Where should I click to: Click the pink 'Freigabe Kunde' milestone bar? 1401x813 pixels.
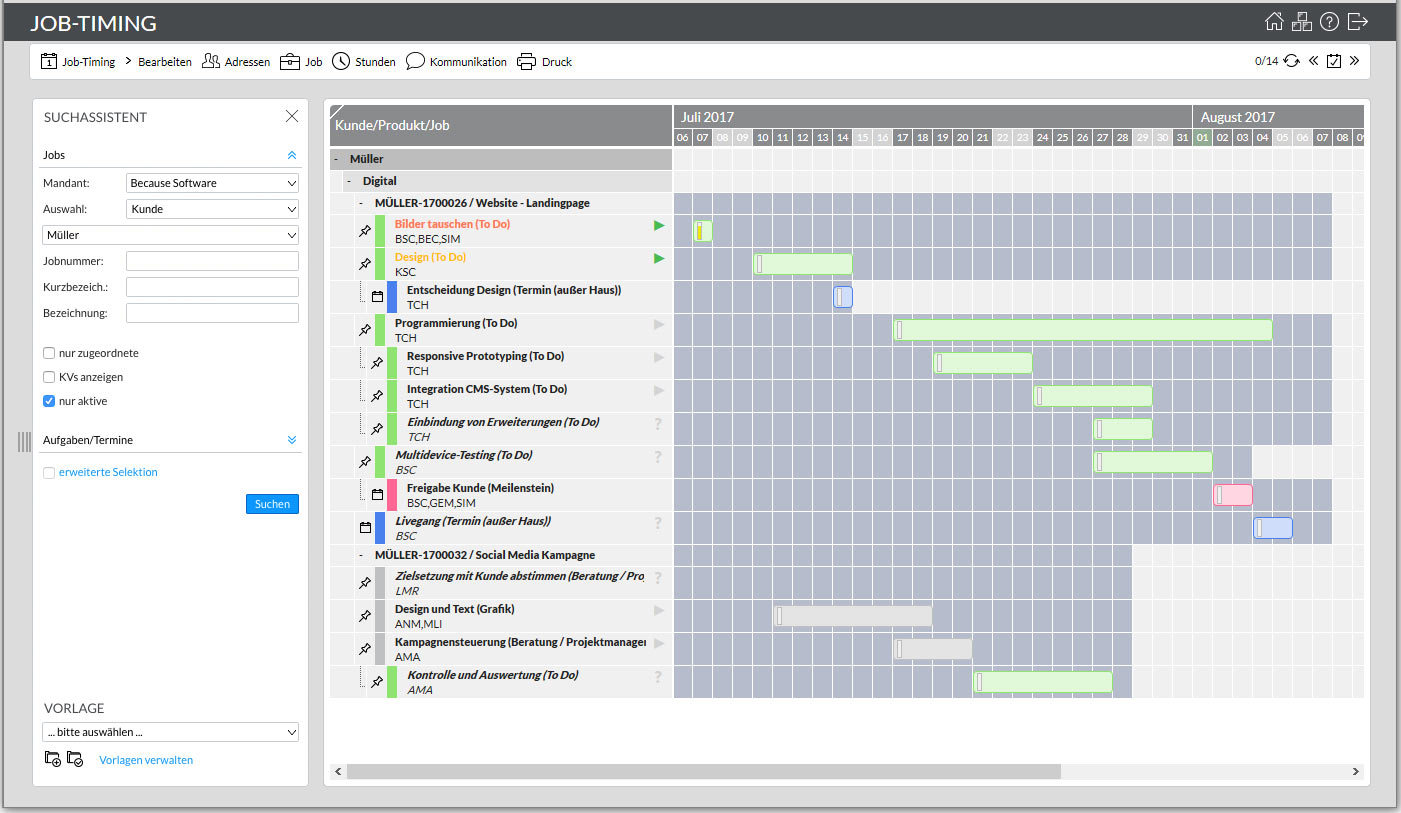(1232, 494)
